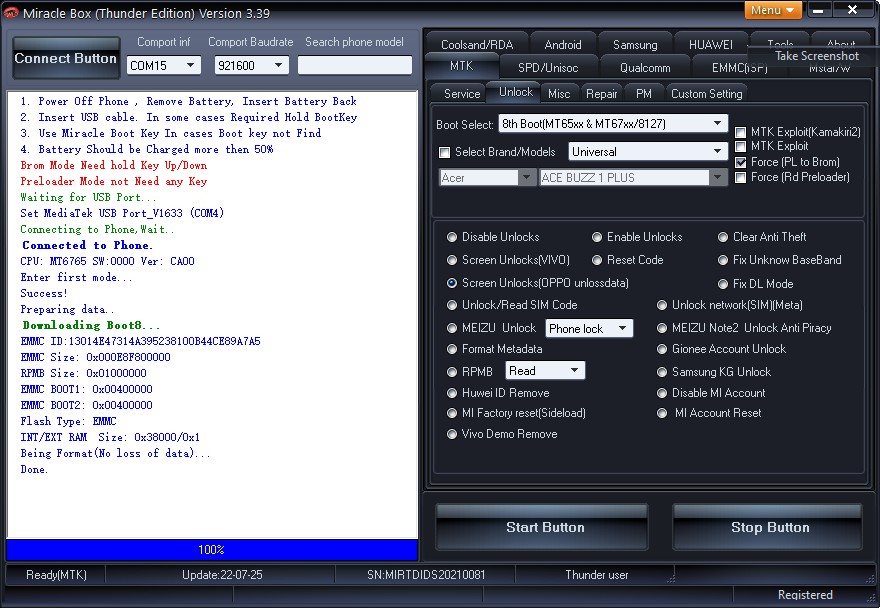
Task: Click the Update:22-07-25 status text
Action: [x=222, y=575]
